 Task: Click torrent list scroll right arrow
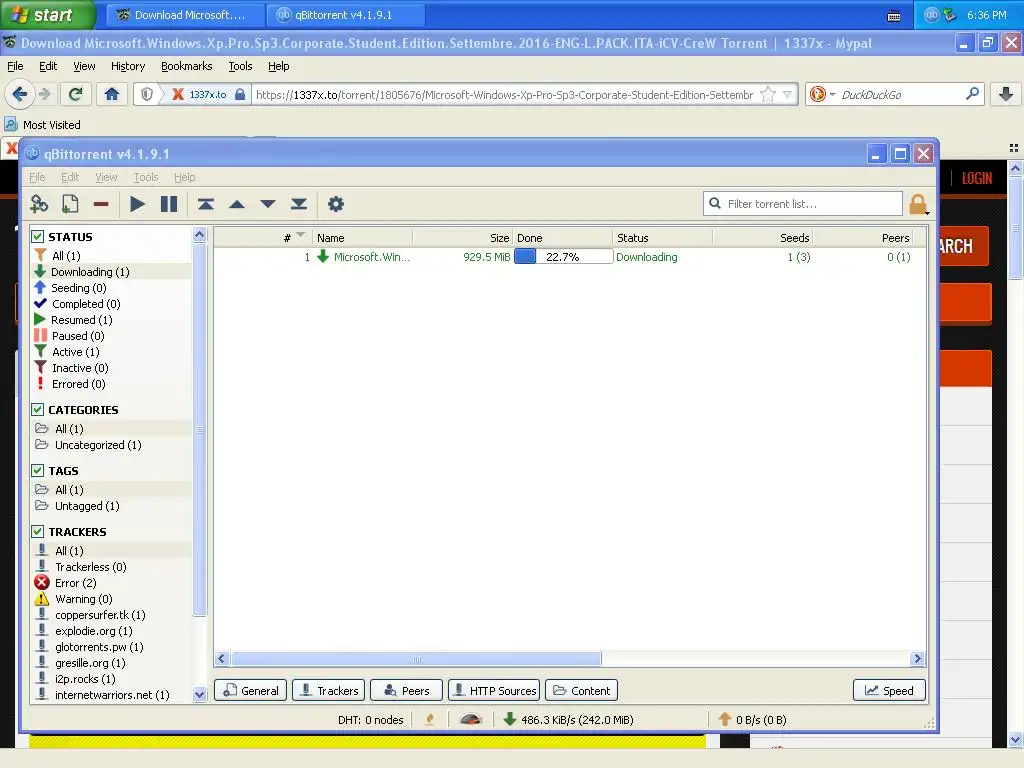[x=918, y=658]
